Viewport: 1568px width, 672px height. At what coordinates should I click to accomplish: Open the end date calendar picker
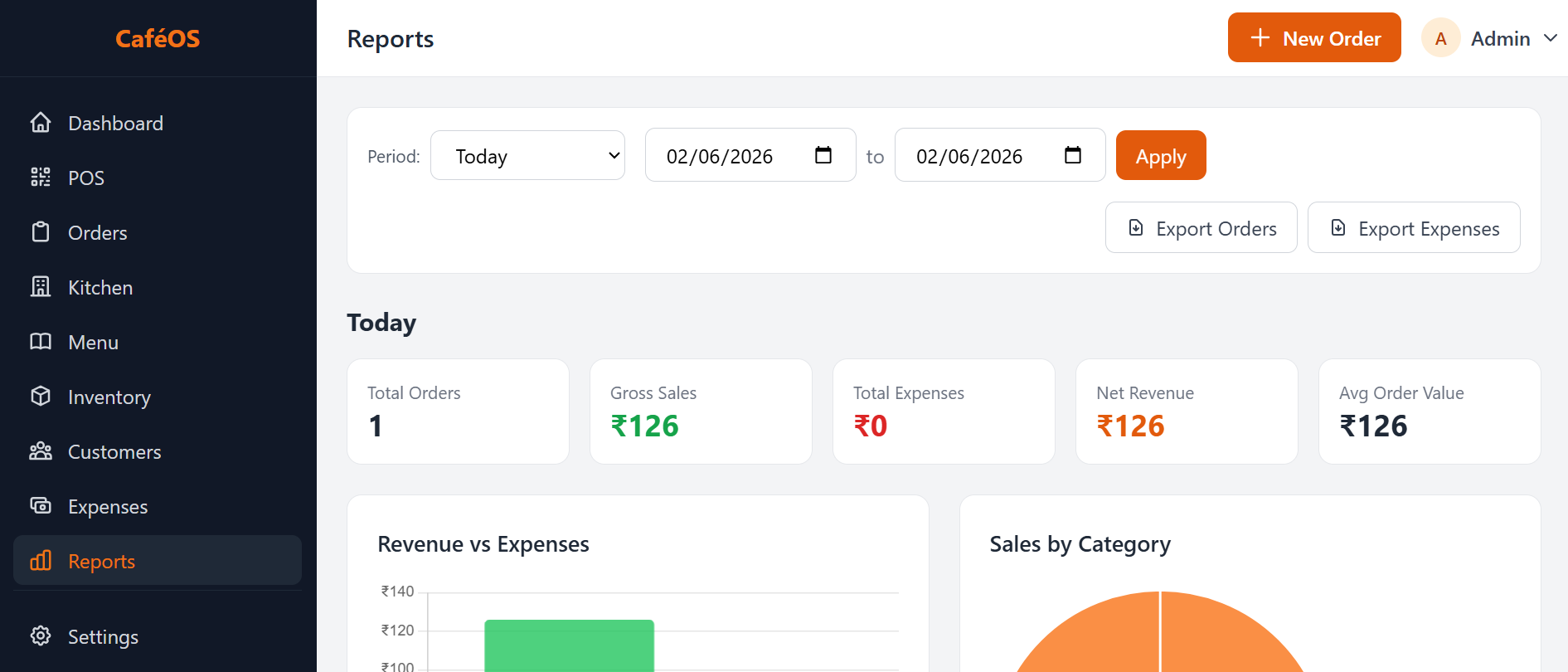(x=1072, y=155)
